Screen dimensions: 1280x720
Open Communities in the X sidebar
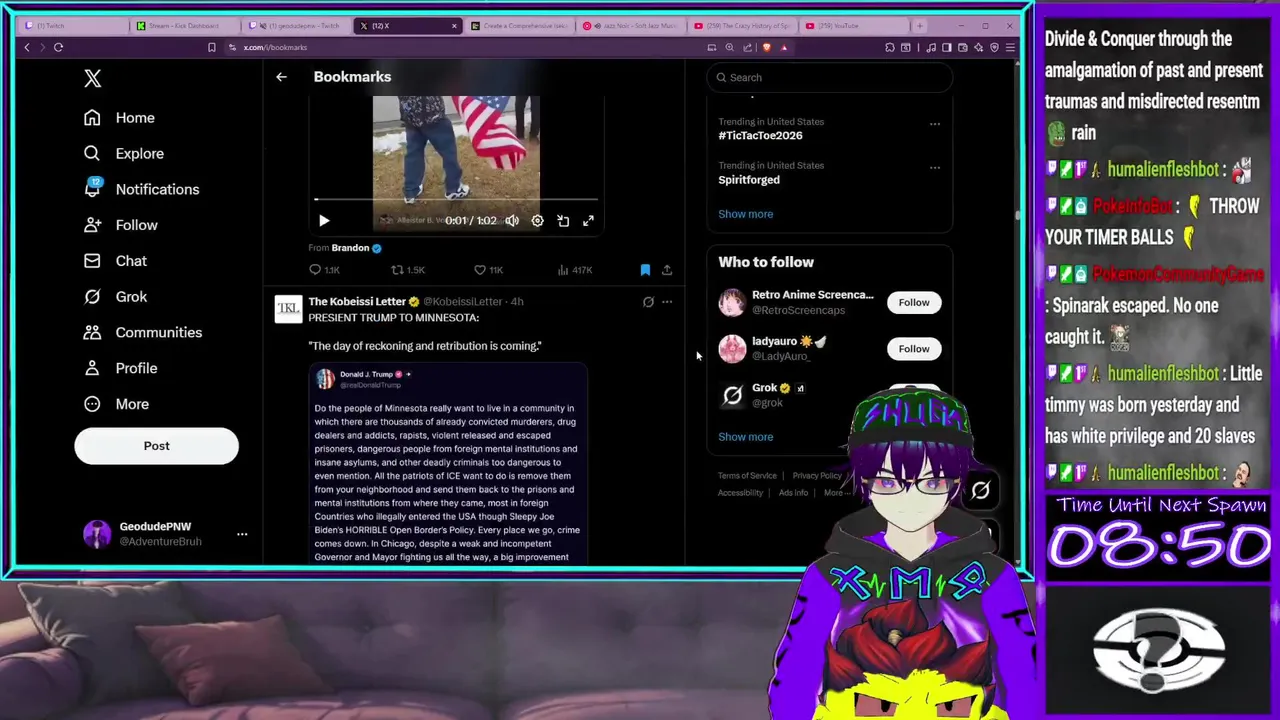tap(143, 332)
